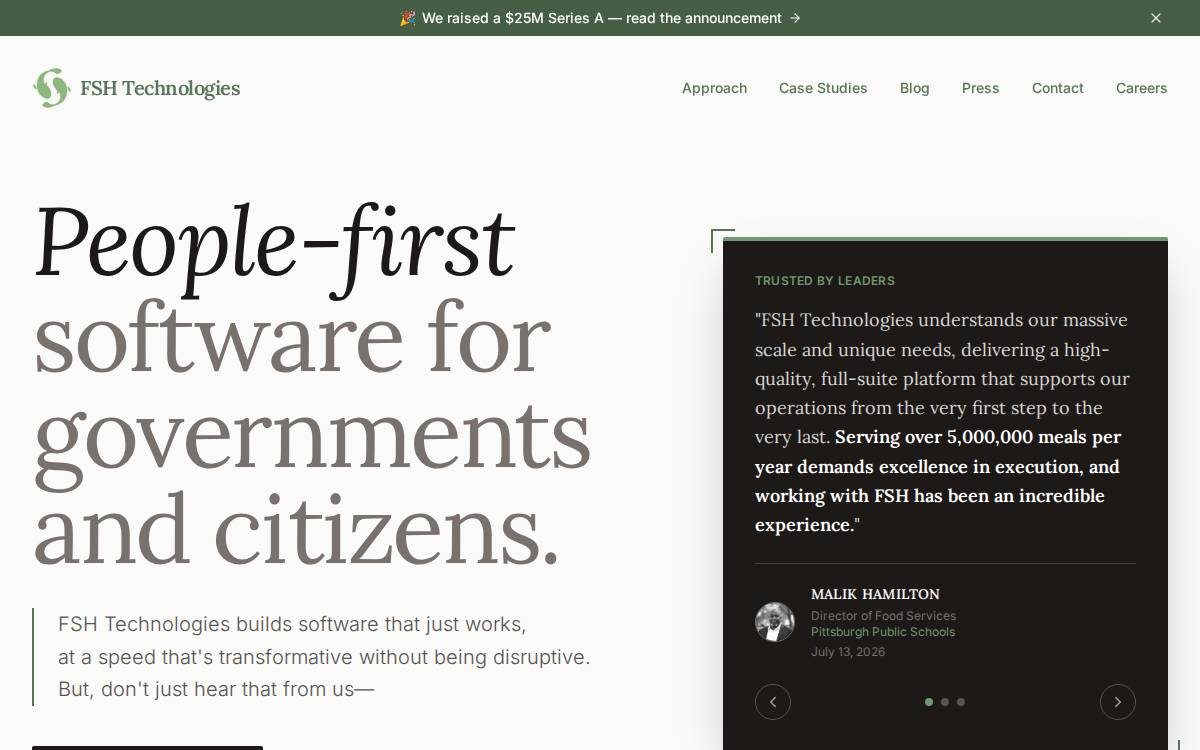The image size is (1200, 750).
Task: Navigate to the Contact page
Action: click(x=1058, y=88)
